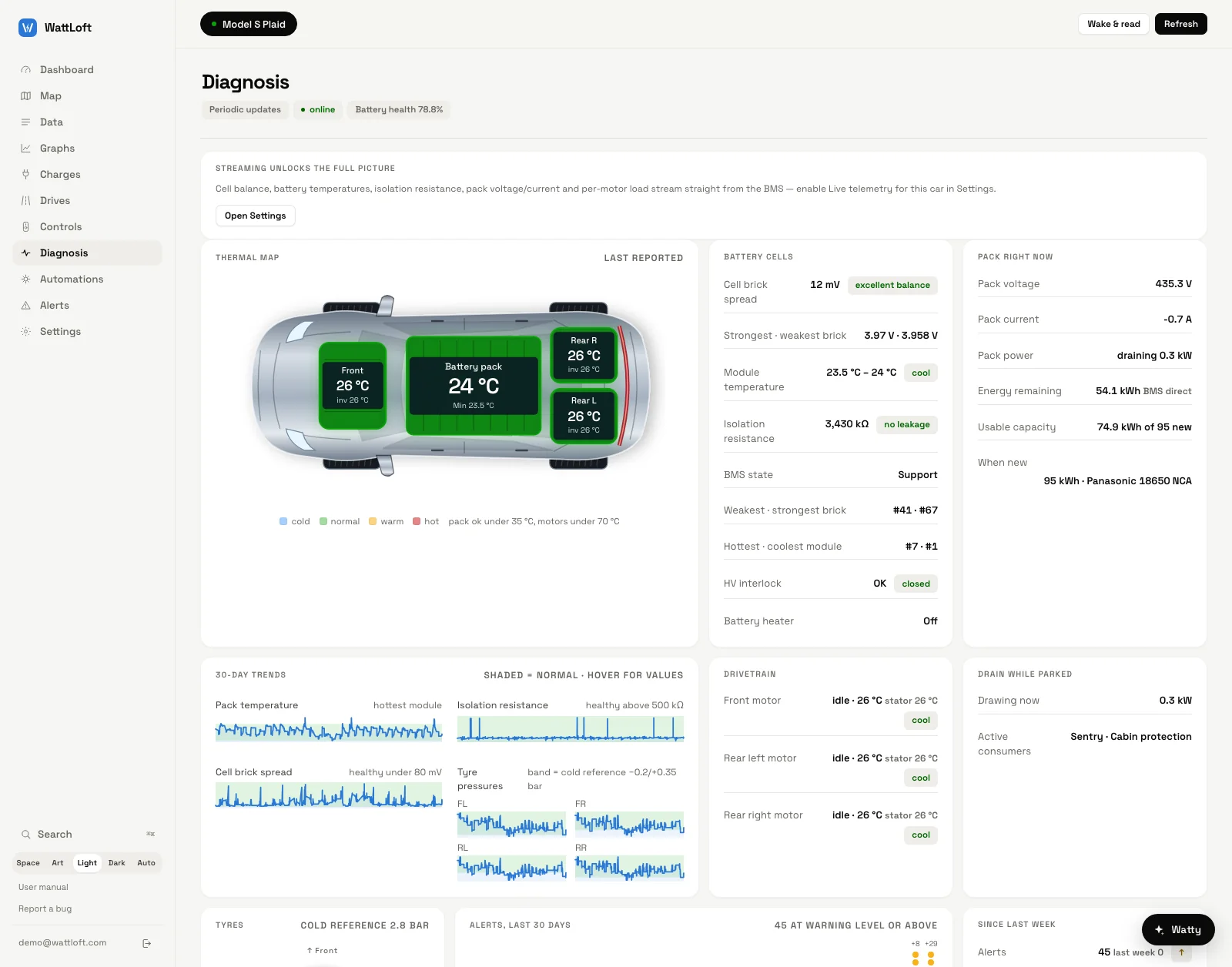Click the Data list icon in sidebar
Screen dimensions: 1232x967
(x=25, y=122)
